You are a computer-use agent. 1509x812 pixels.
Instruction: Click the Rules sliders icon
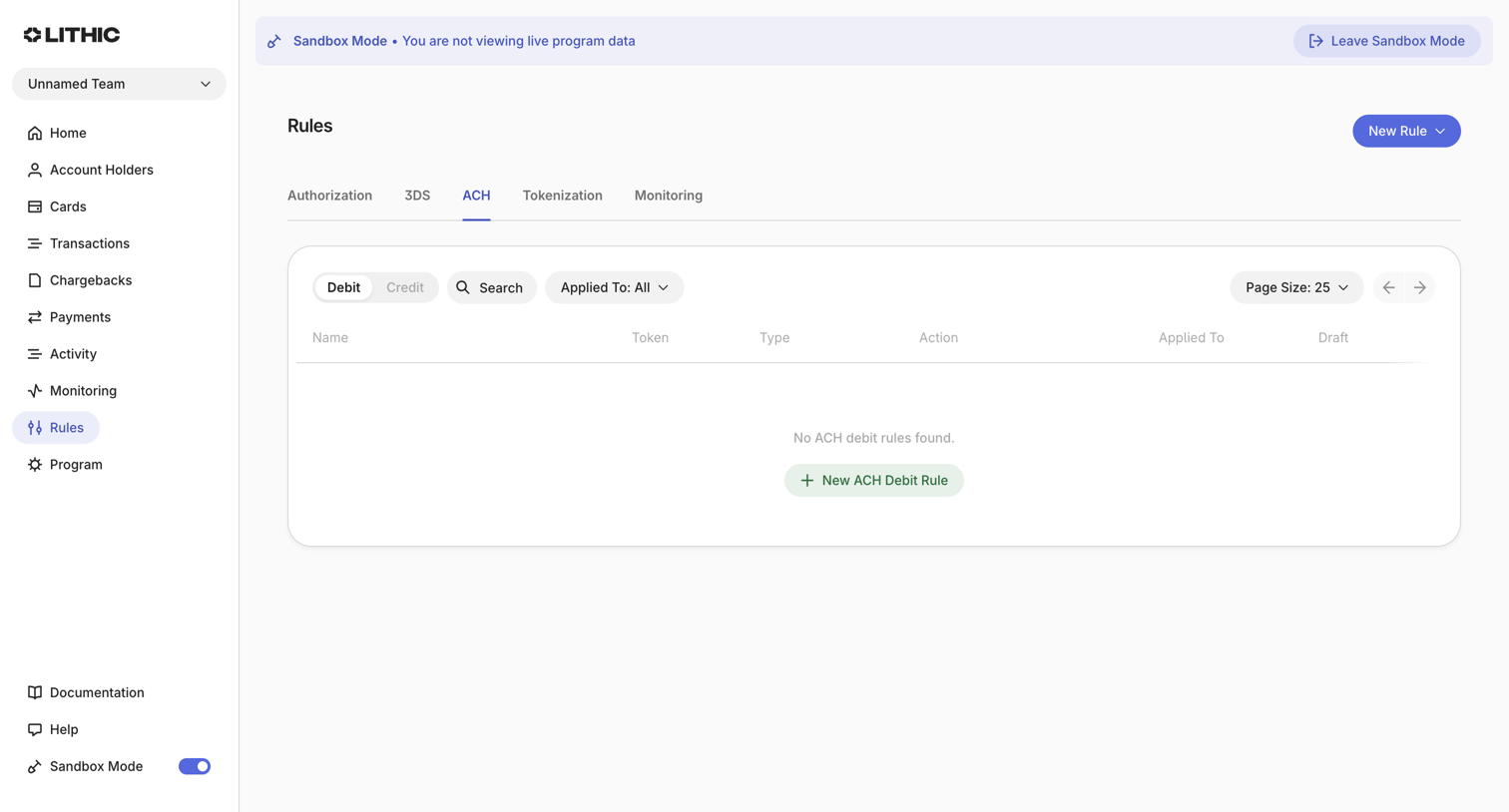pos(35,428)
